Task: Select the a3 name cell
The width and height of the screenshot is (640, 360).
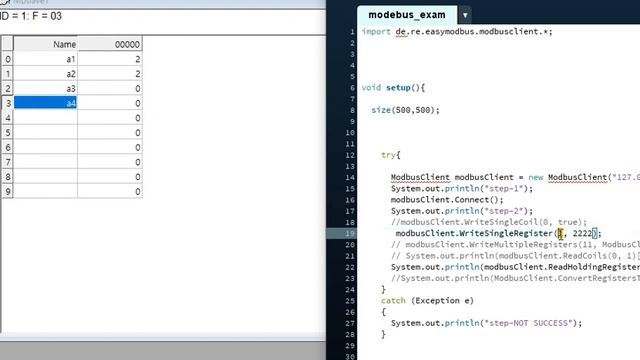Action: [x=45, y=89]
